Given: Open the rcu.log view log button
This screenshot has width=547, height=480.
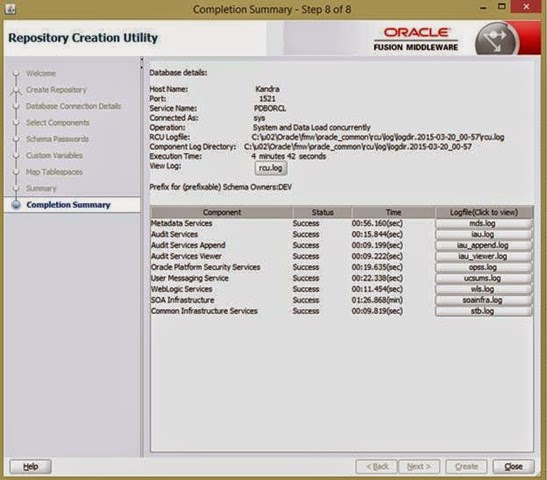Looking at the screenshot, I should point(271,168).
